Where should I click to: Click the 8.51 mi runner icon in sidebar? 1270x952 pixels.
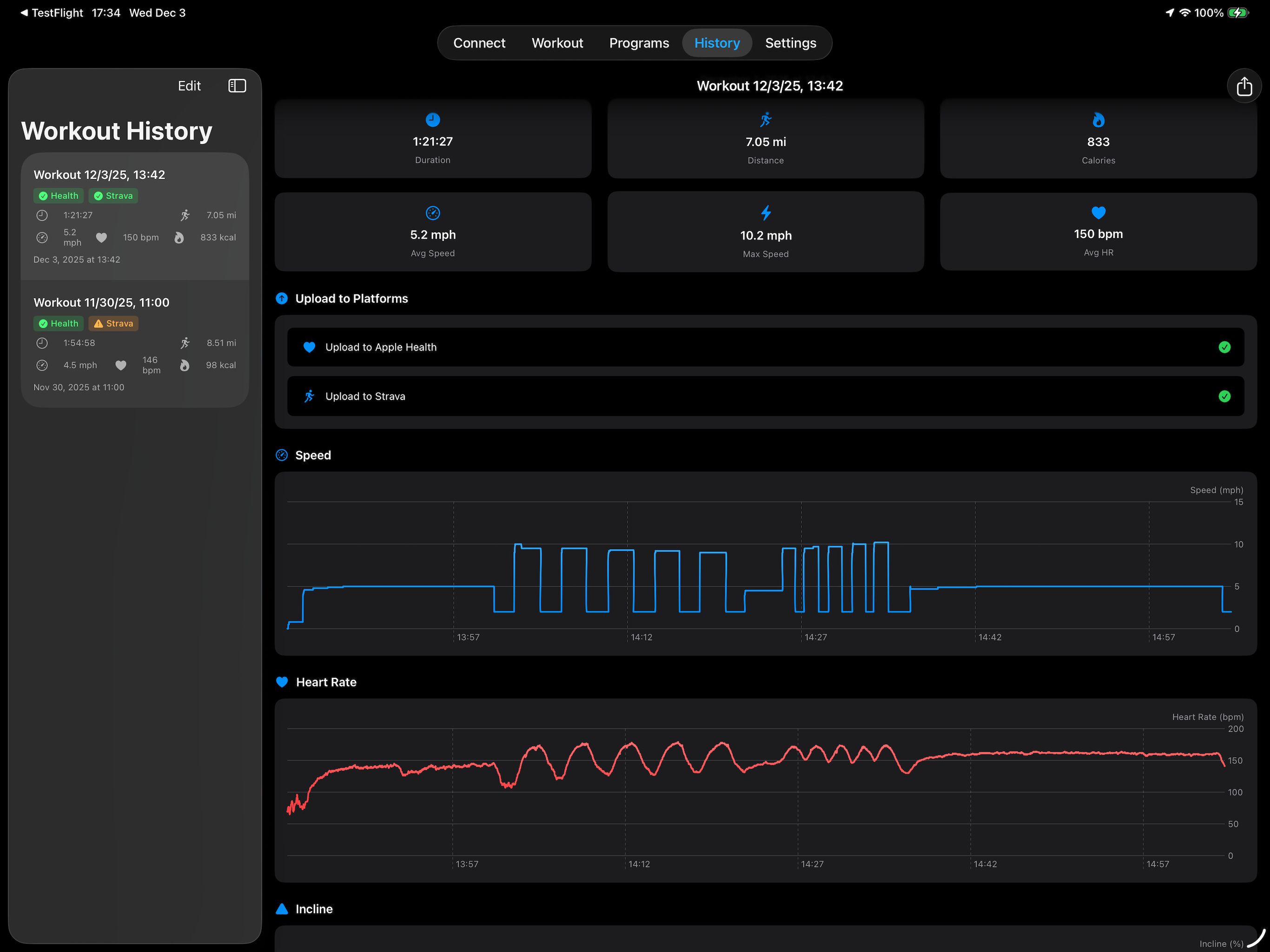pos(185,343)
